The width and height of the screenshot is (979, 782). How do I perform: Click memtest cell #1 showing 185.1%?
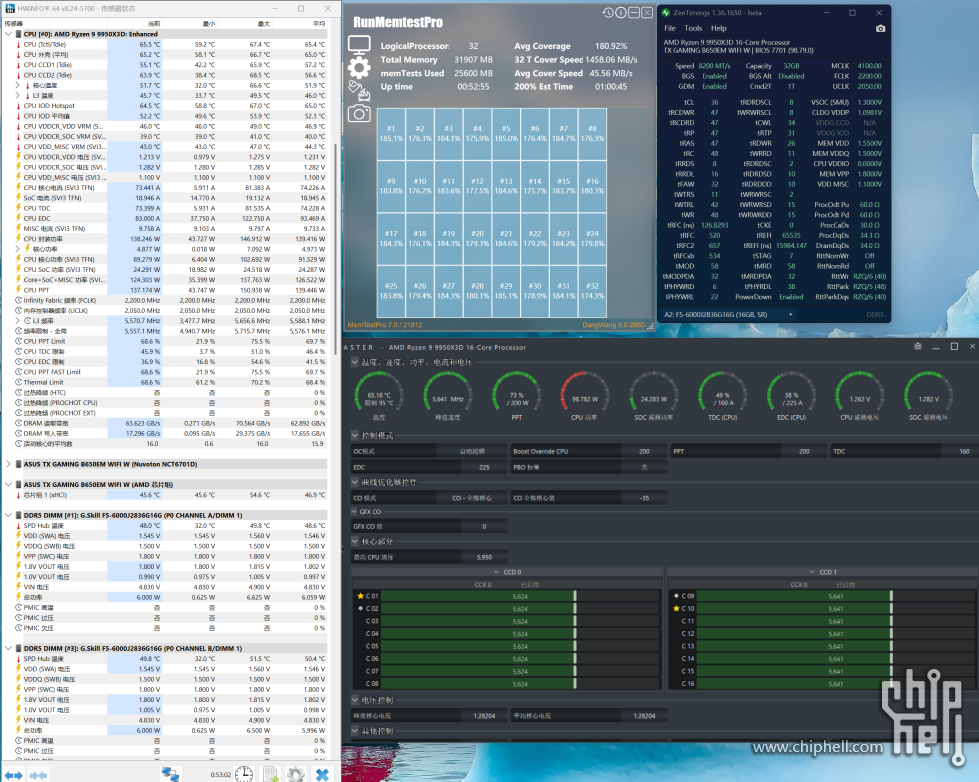pyautogui.click(x=391, y=134)
